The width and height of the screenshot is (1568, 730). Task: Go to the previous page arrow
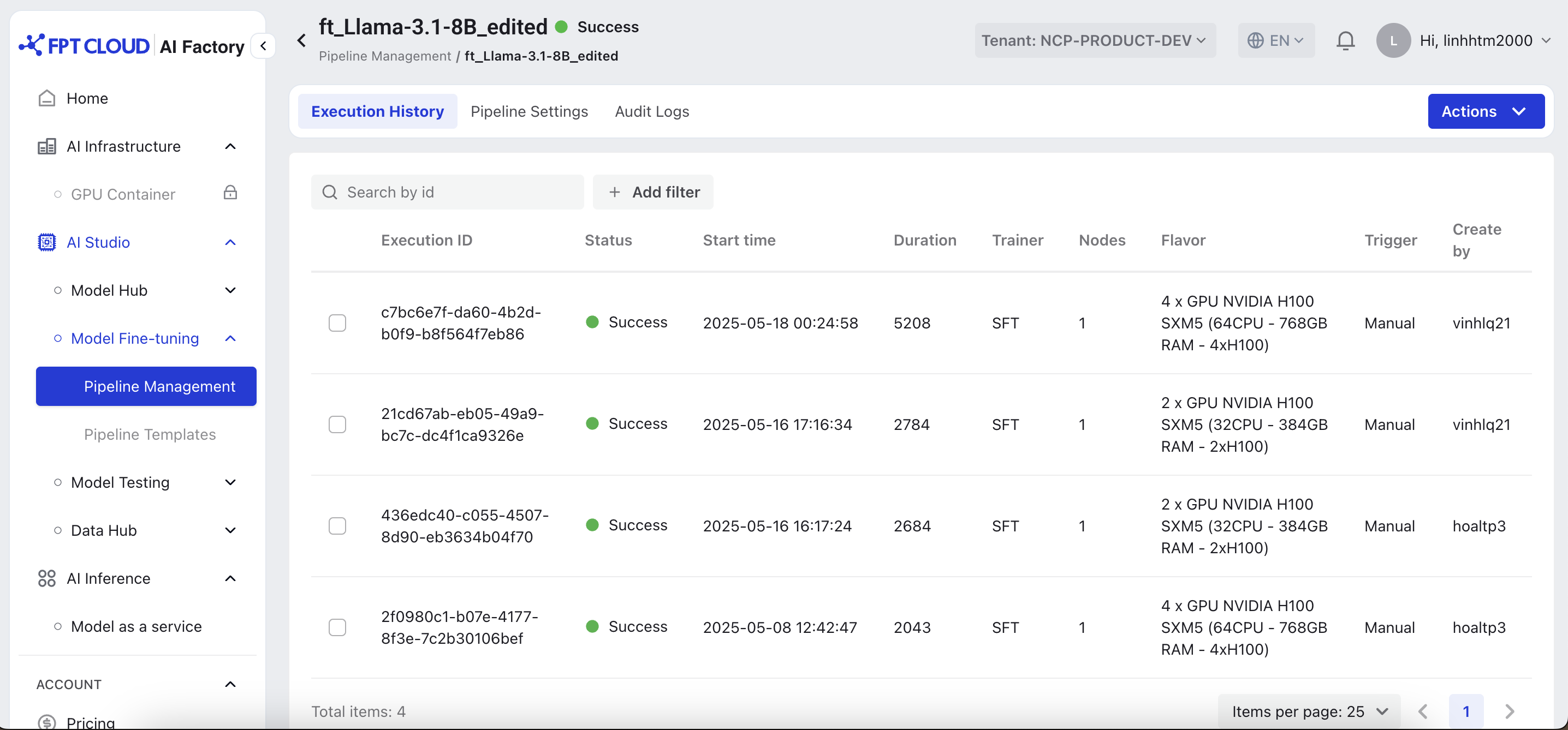1423,711
